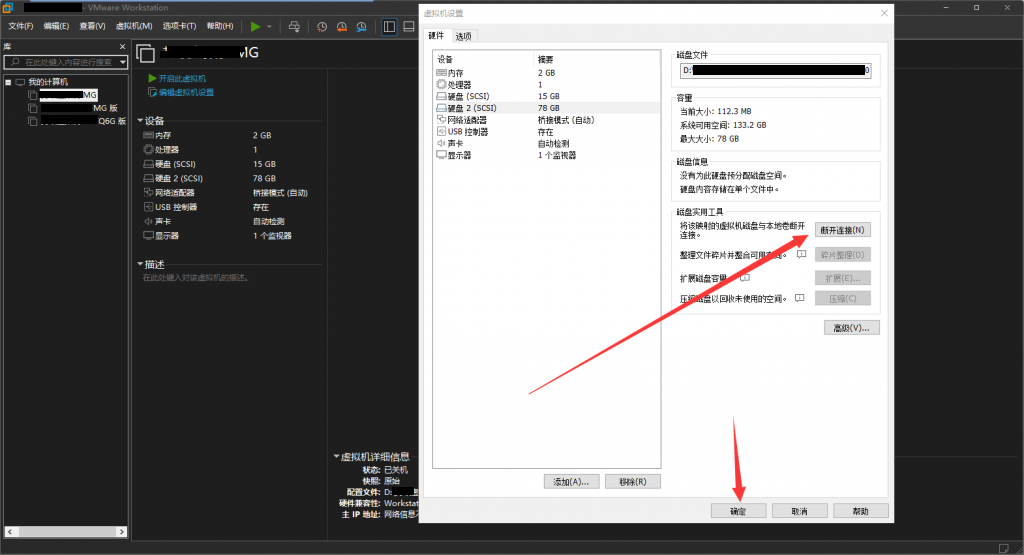
Task: Open the 帮助(H) menu
Action: pos(220,26)
